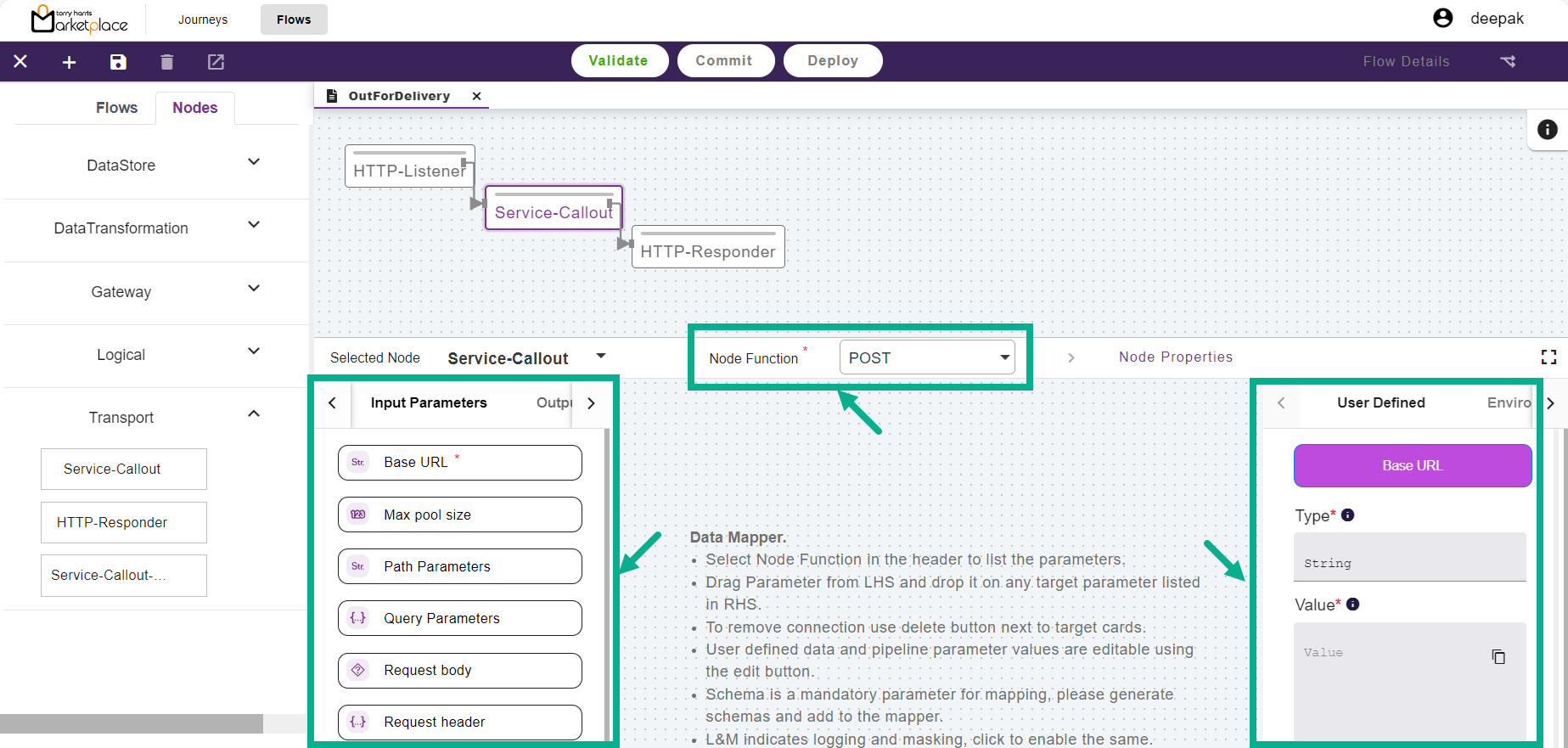Click the add new flow plus icon
Screen dimensions: 1568x748
click(70, 62)
